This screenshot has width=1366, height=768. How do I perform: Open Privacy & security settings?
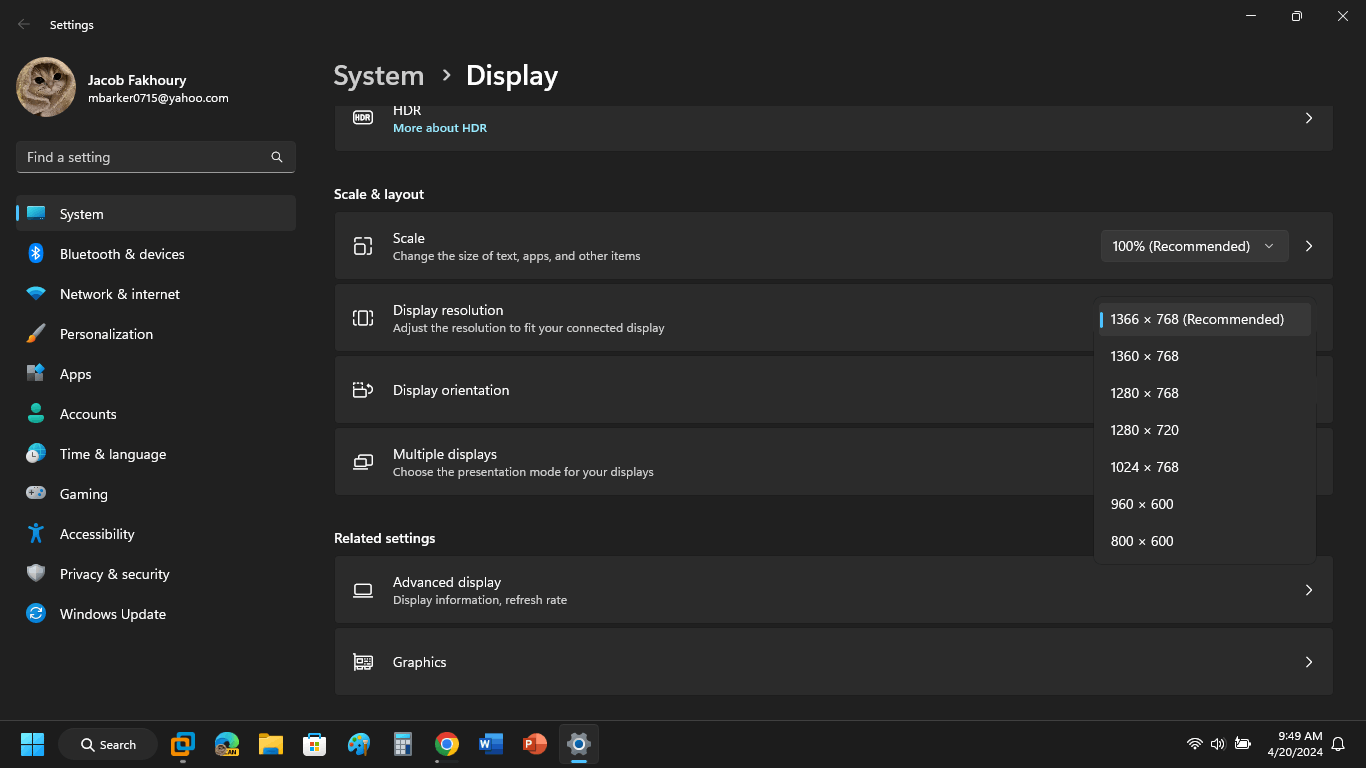(x=114, y=574)
